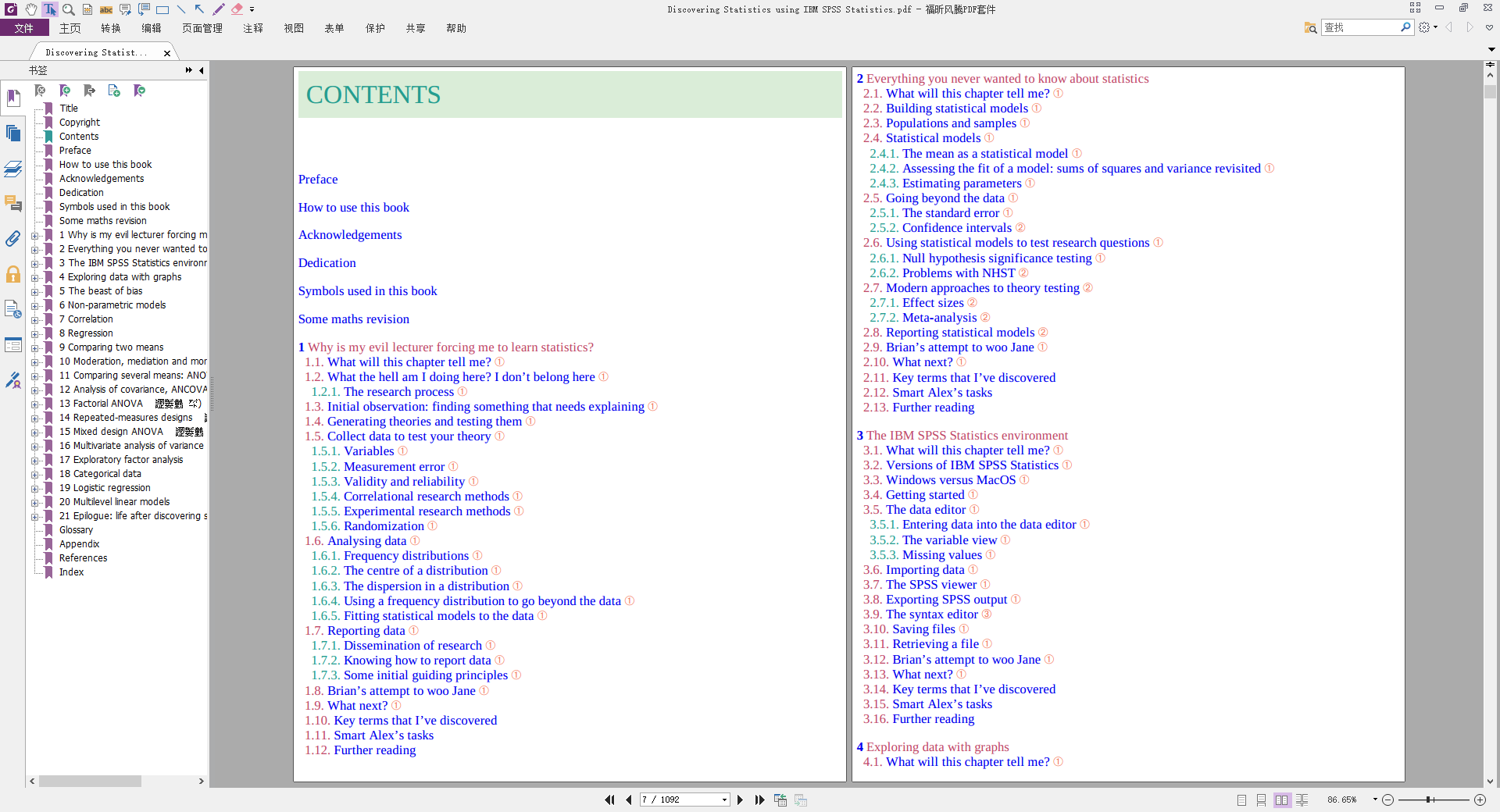The height and width of the screenshot is (812, 1500).
Task: Open the Attachments paperclip panel
Action: pos(13,238)
